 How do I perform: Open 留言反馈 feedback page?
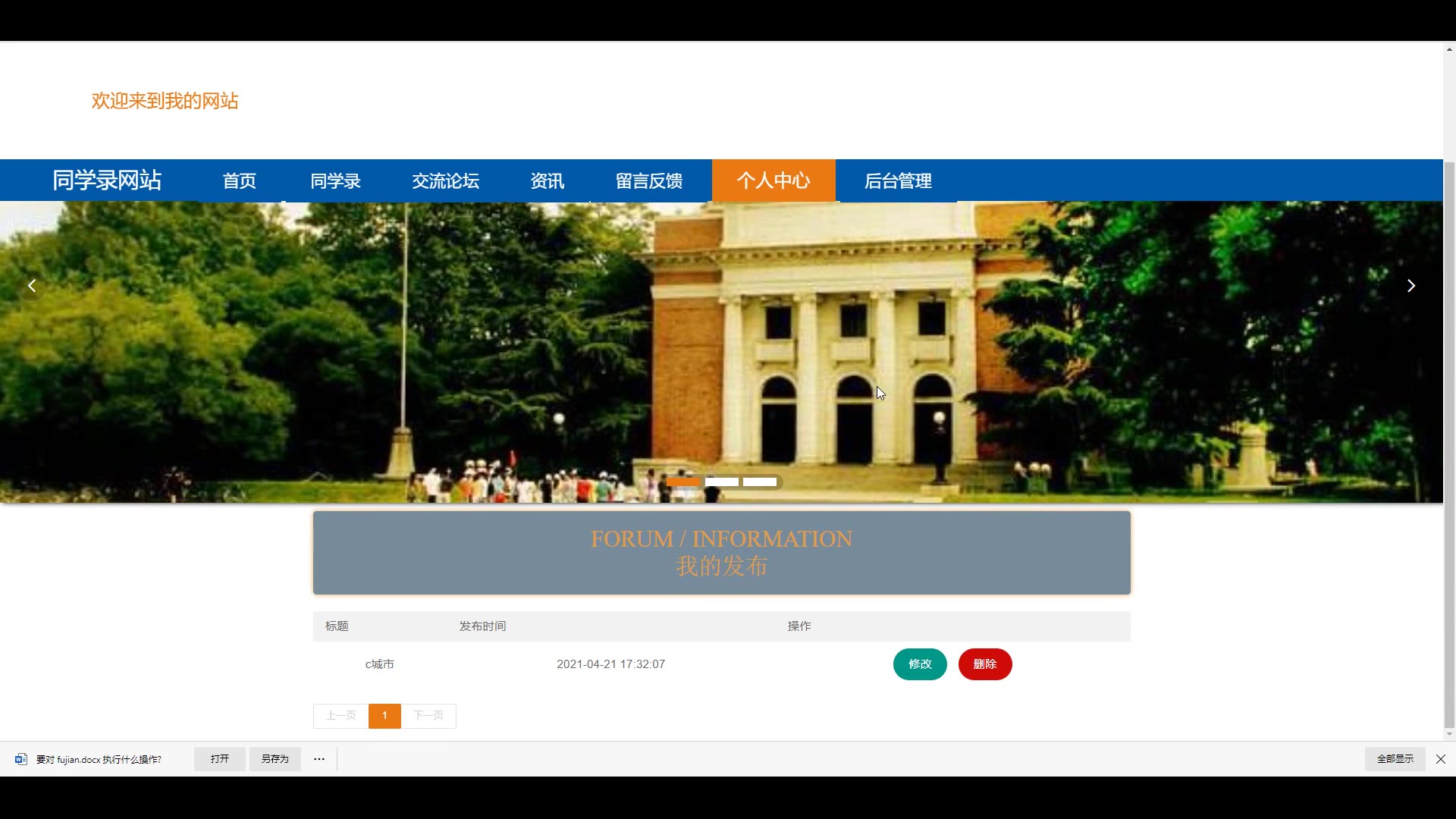tap(648, 181)
